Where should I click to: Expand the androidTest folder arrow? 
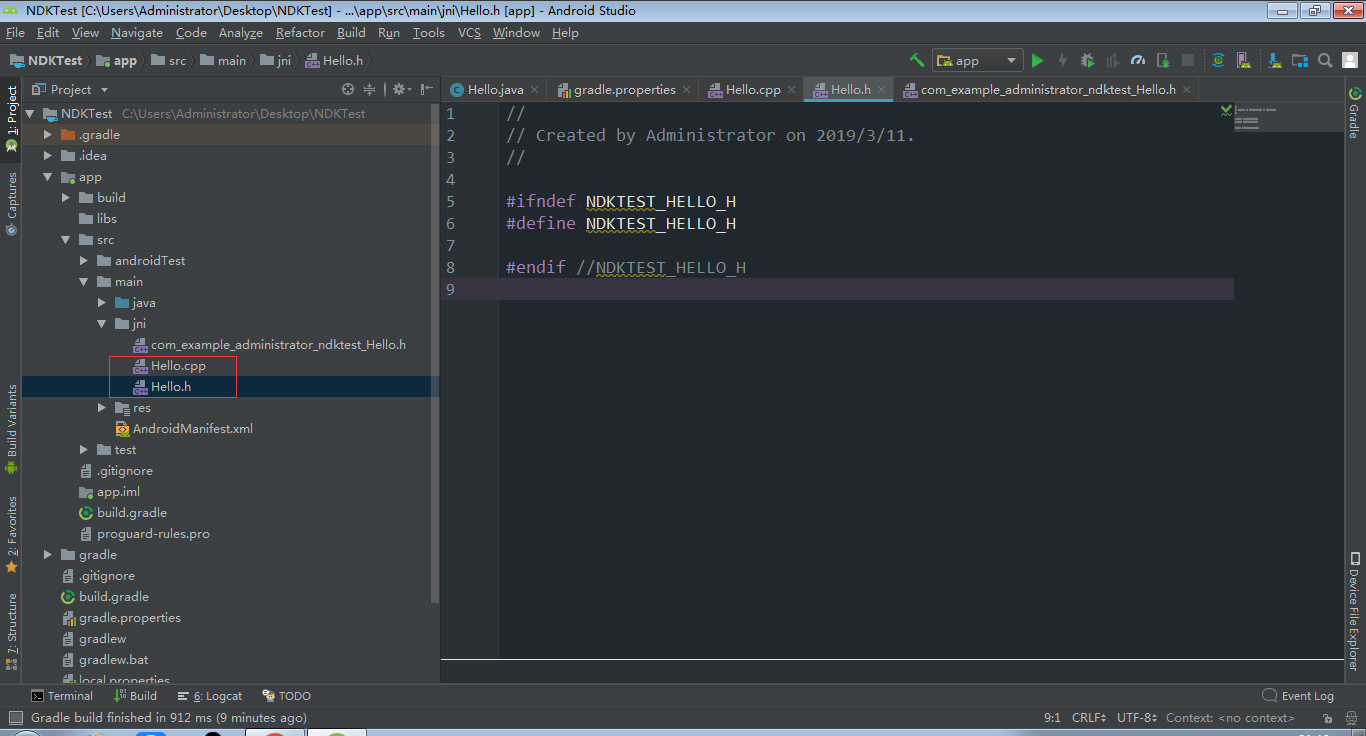coord(84,261)
